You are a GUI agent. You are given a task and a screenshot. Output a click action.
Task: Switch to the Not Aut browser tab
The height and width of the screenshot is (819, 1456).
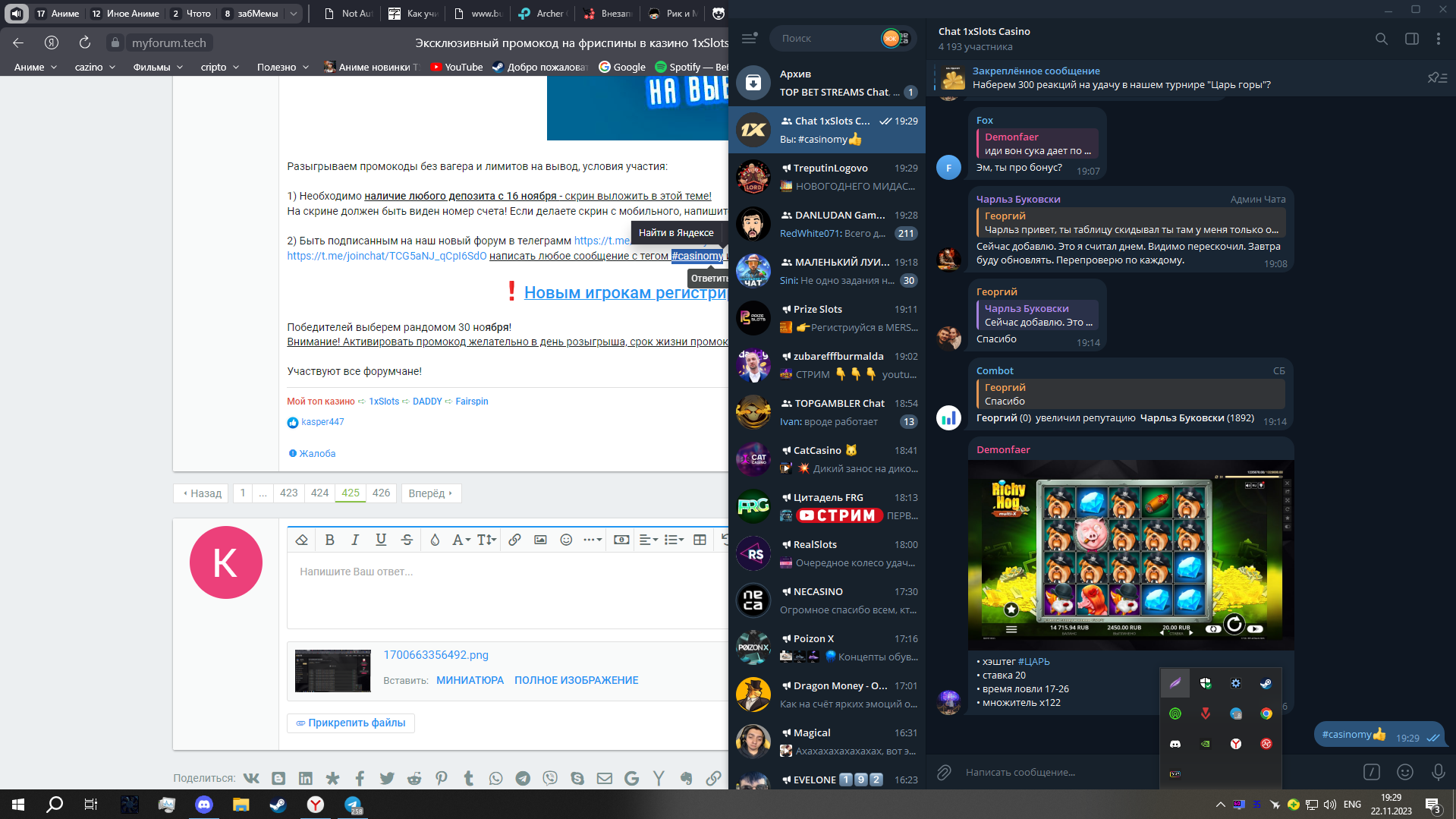[x=348, y=13]
